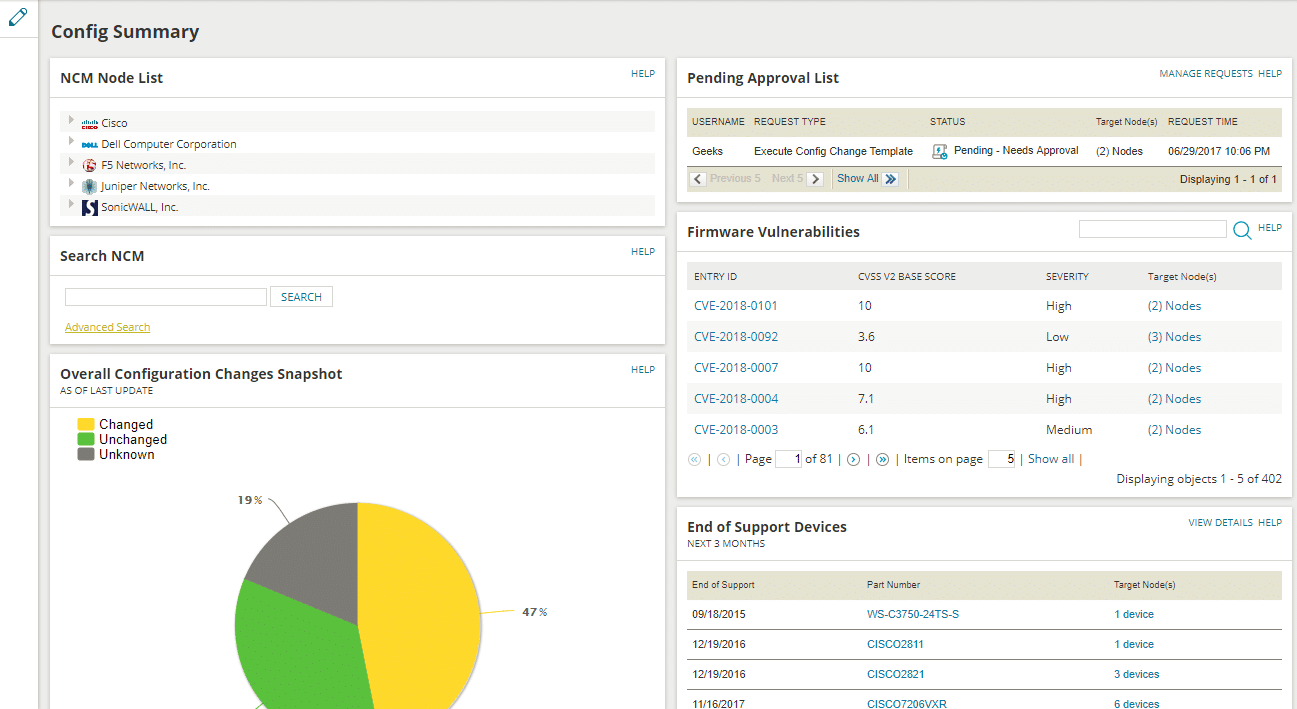Expand the Dell Computer Corporation node group
The width and height of the screenshot is (1297, 709).
tap(71, 141)
